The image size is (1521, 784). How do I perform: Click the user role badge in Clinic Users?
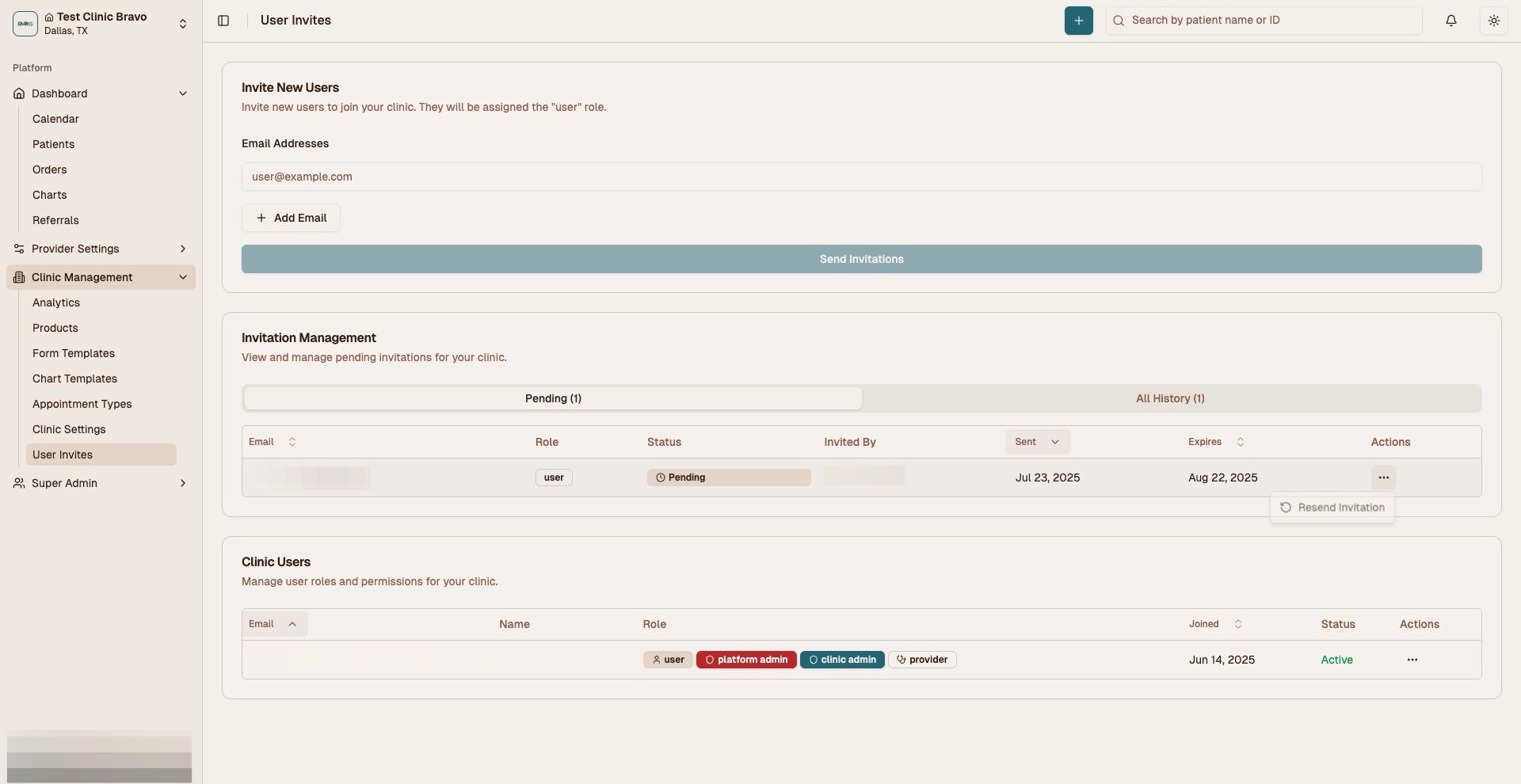coord(668,660)
